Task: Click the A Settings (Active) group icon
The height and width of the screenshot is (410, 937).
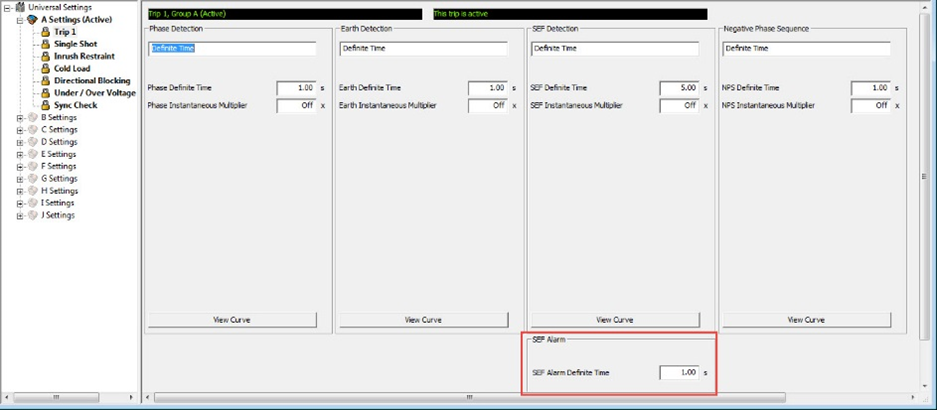Action: [x=32, y=19]
